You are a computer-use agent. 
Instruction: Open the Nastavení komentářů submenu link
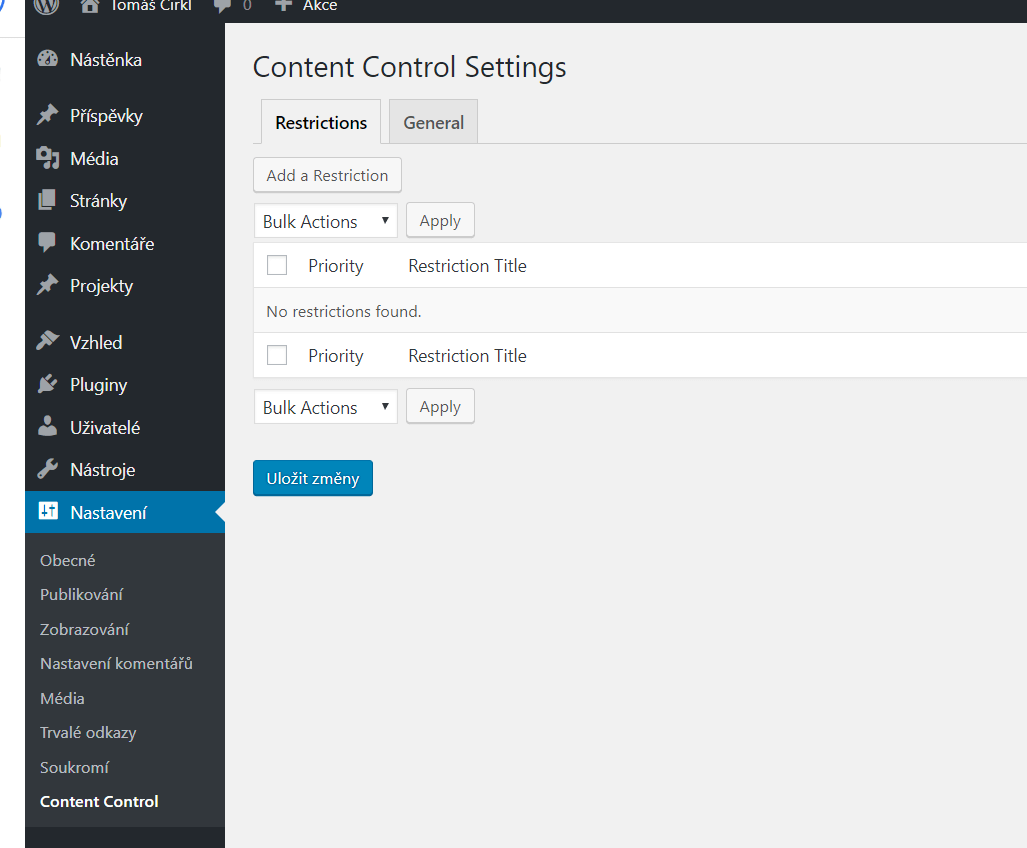pyautogui.click(x=116, y=663)
